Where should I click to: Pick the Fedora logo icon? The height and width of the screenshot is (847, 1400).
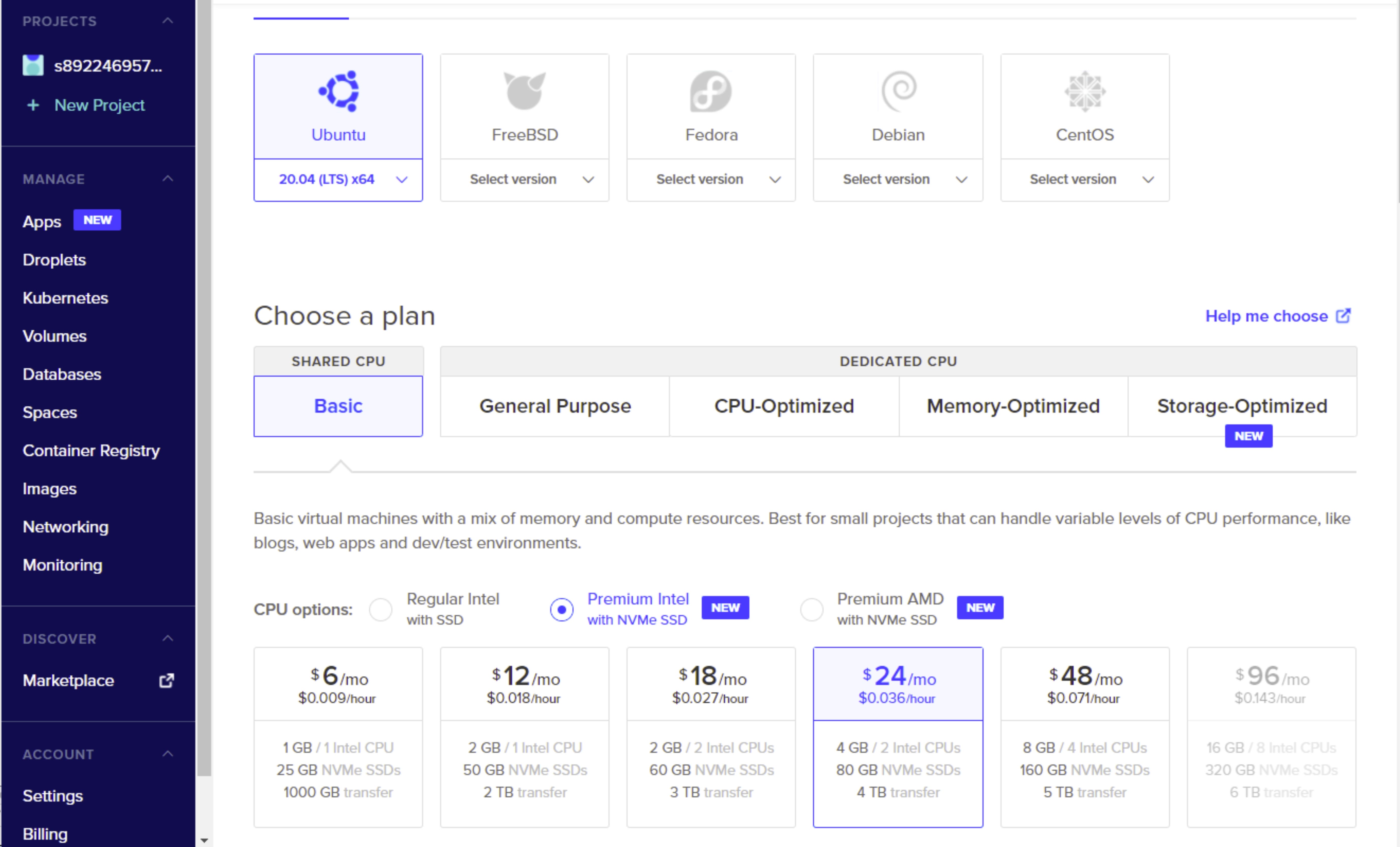(711, 91)
